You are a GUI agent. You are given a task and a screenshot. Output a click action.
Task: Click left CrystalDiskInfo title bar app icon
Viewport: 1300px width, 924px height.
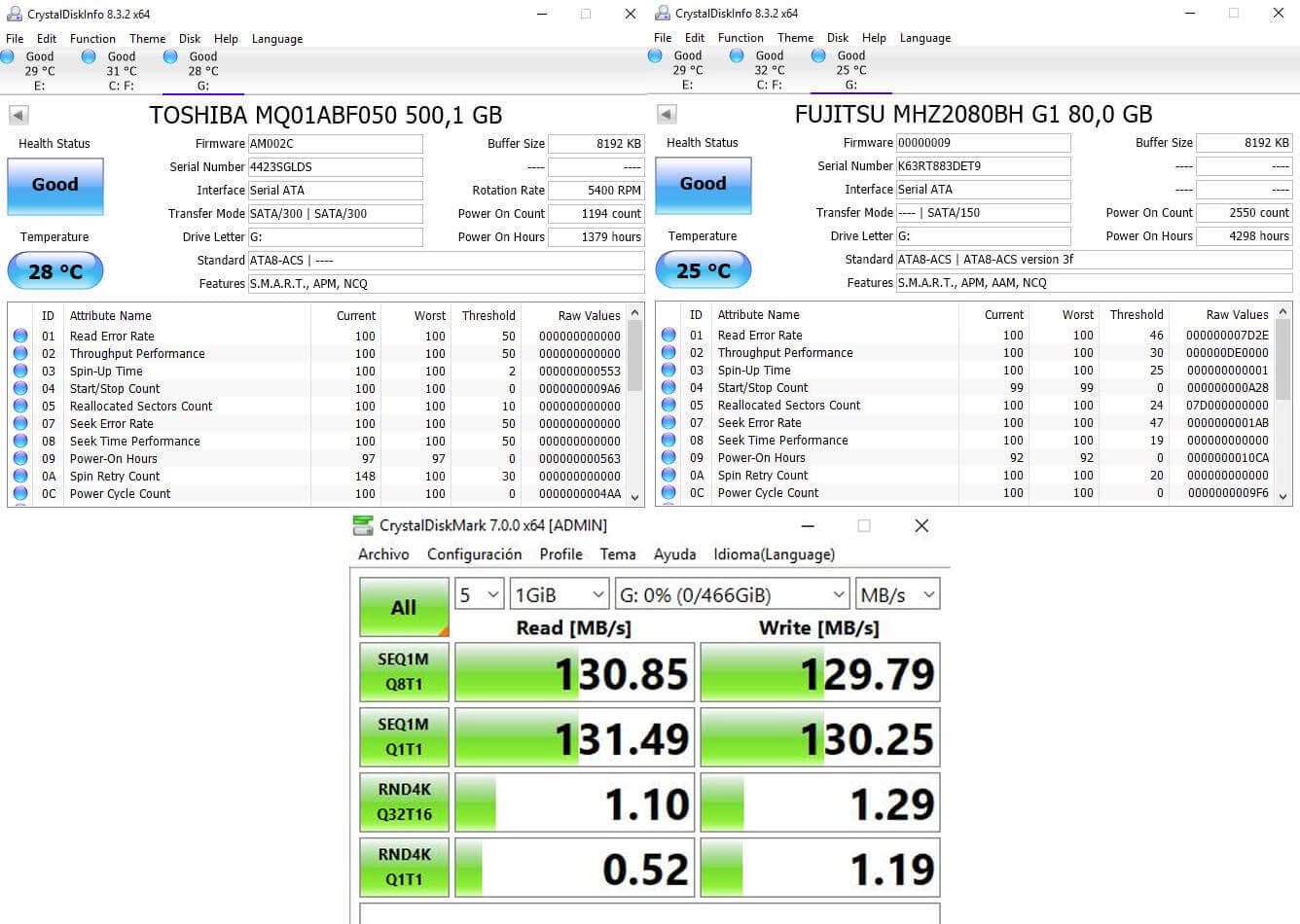coord(15,14)
